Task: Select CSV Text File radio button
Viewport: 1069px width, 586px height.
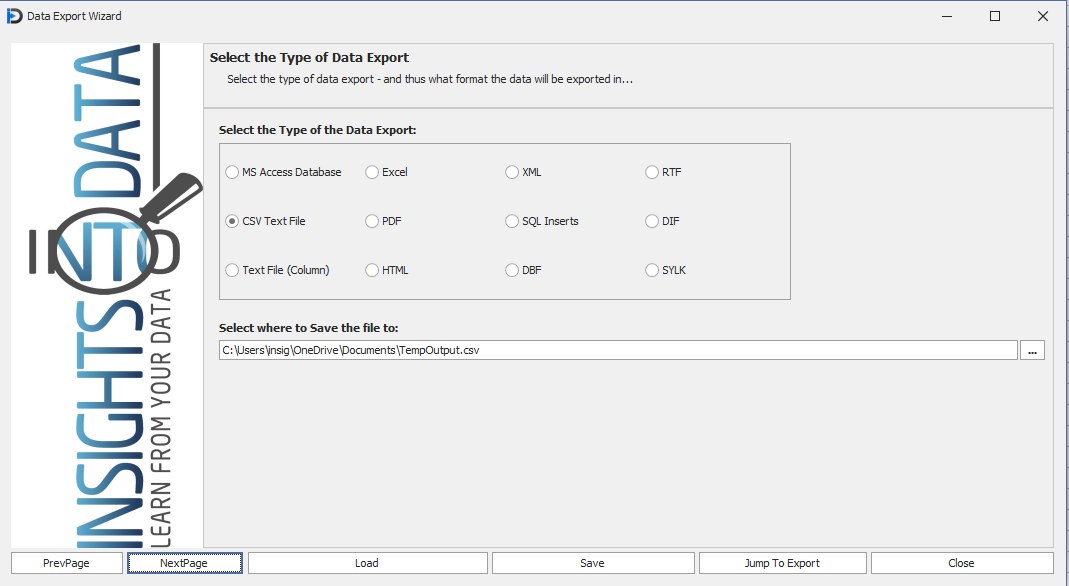Action: tap(233, 221)
